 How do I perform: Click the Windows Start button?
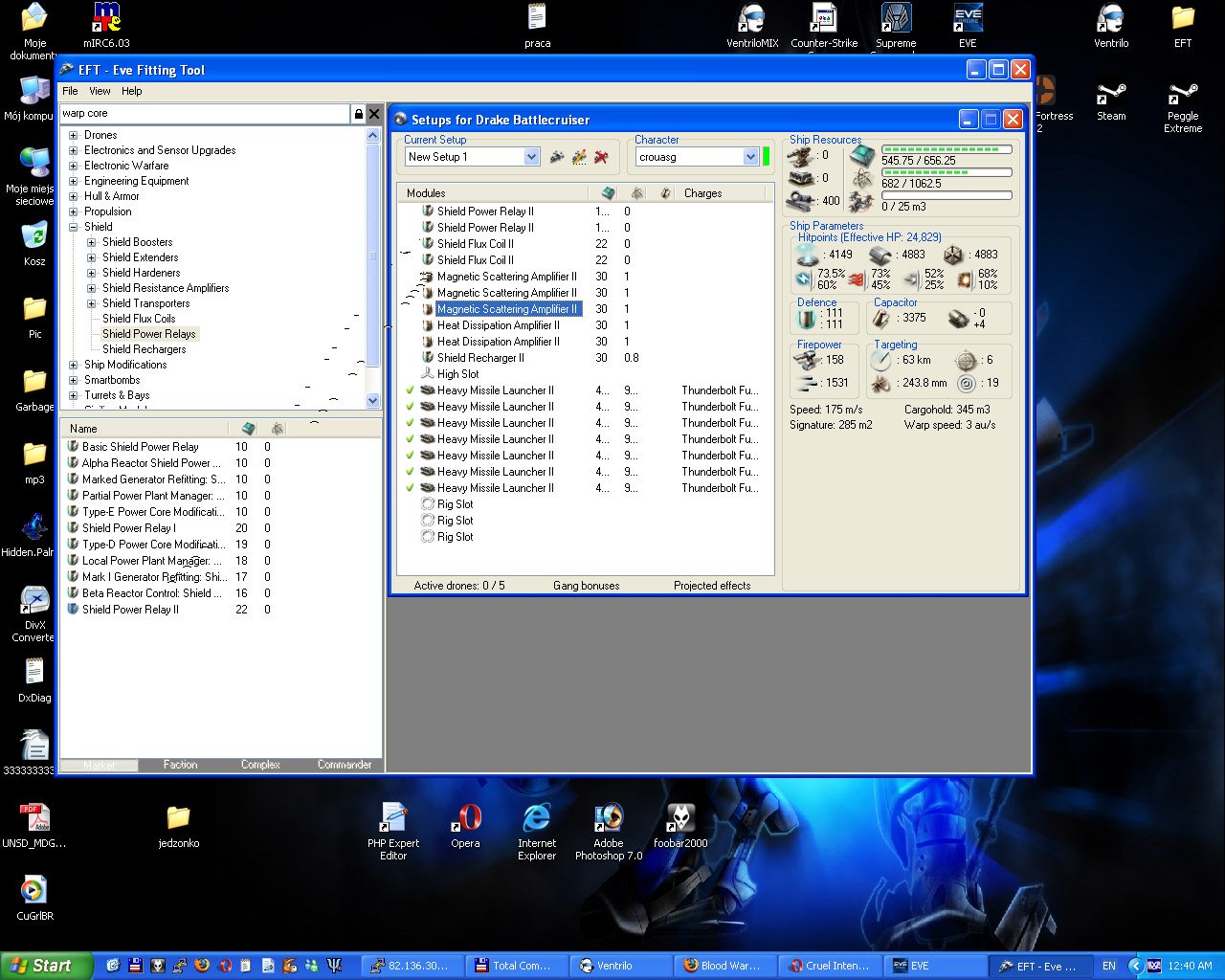pyautogui.click(x=46, y=966)
